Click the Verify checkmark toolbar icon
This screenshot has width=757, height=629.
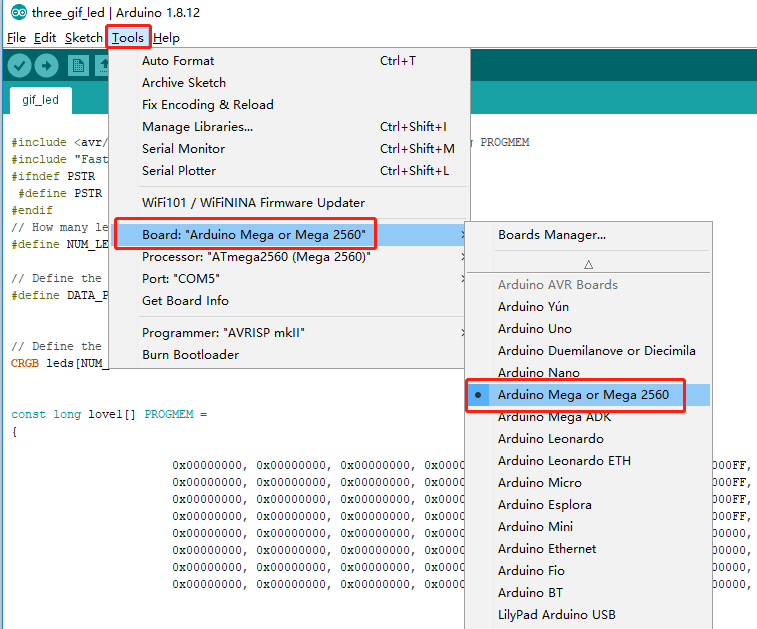click(19, 66)
